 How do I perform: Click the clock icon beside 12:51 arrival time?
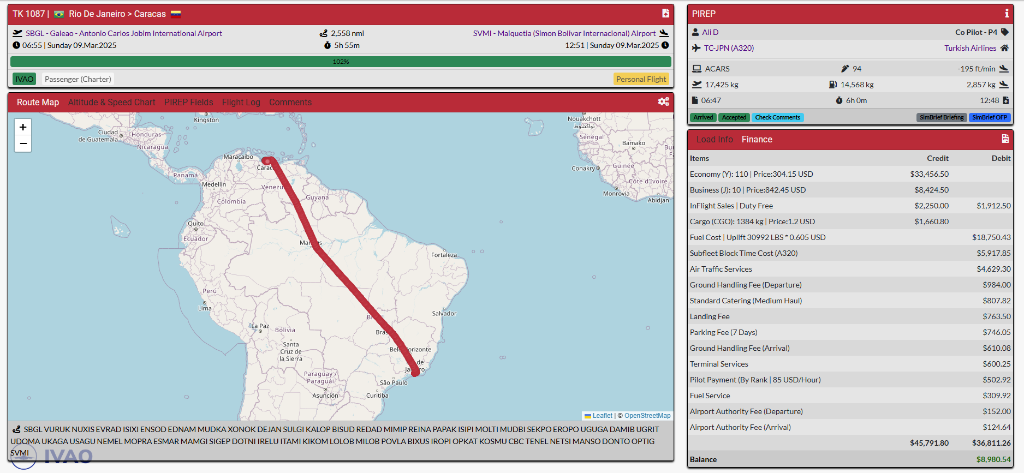(x=665, y=46)
